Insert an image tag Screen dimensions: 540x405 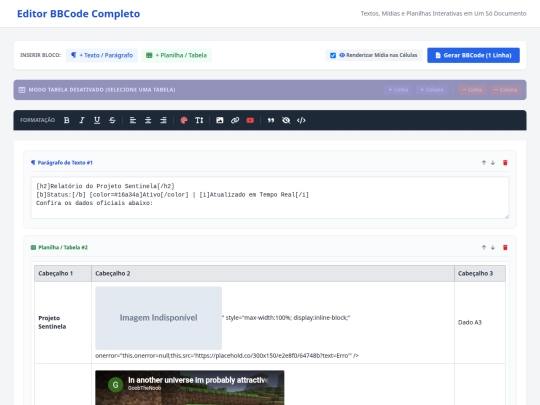(220, 120)
